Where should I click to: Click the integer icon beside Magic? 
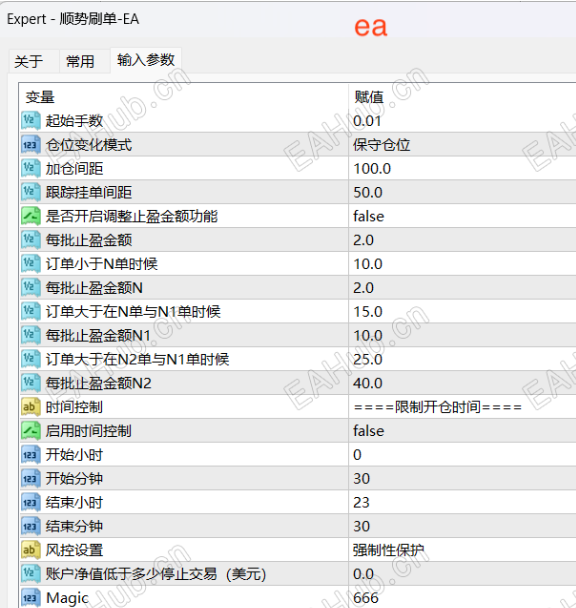[31, 598]
